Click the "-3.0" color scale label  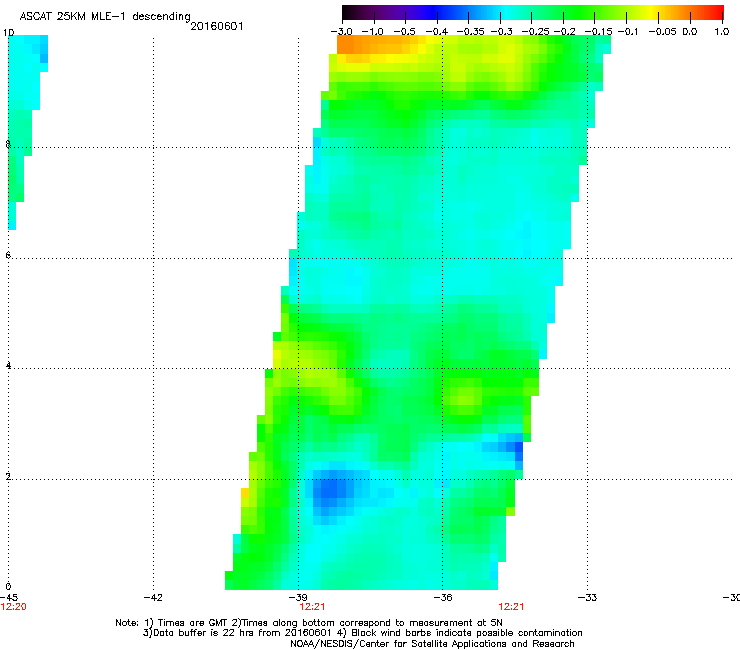pyautogui.click(x=342, y=31)
